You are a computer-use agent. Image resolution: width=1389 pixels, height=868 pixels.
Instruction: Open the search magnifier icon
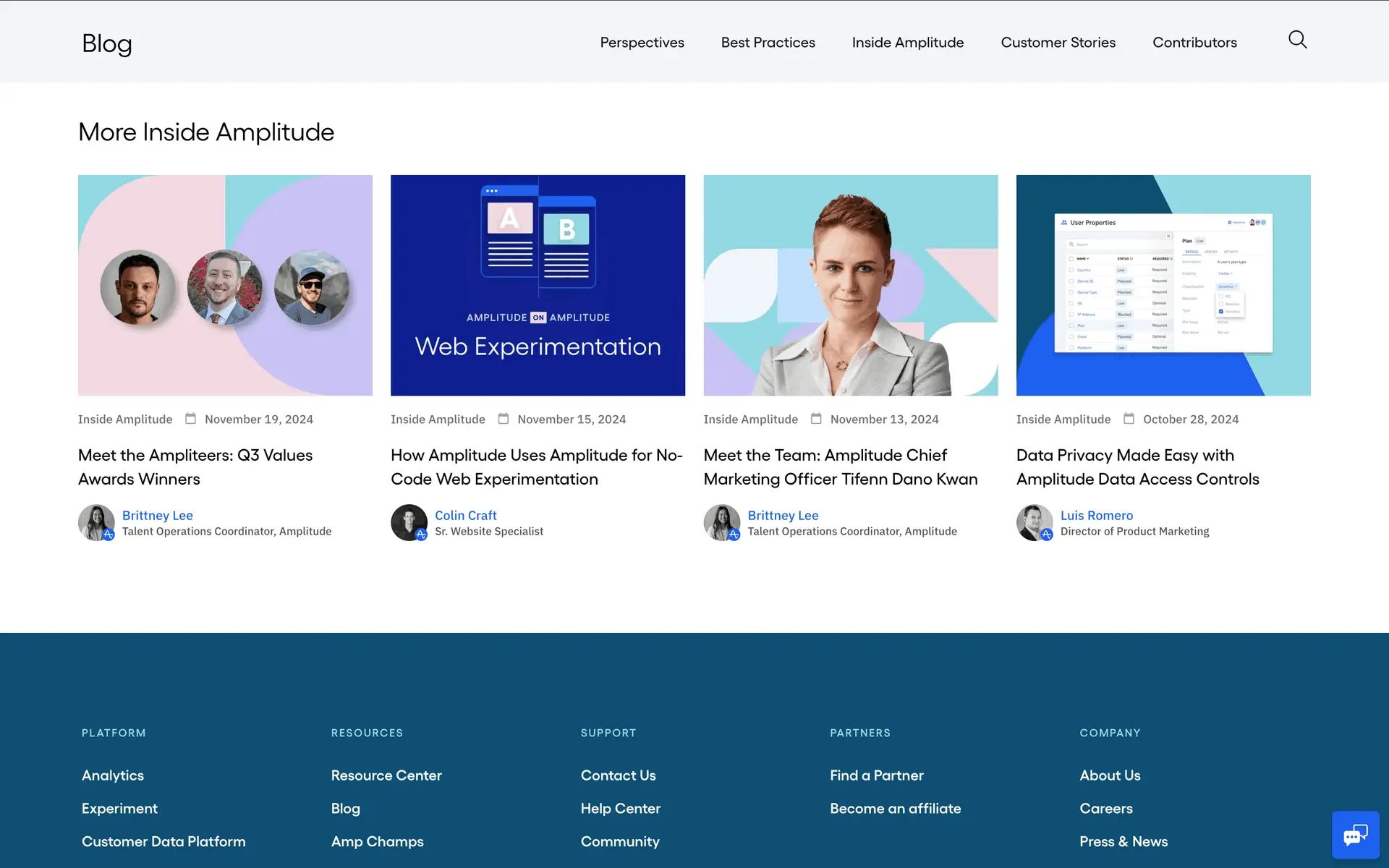coord(1297,40)
